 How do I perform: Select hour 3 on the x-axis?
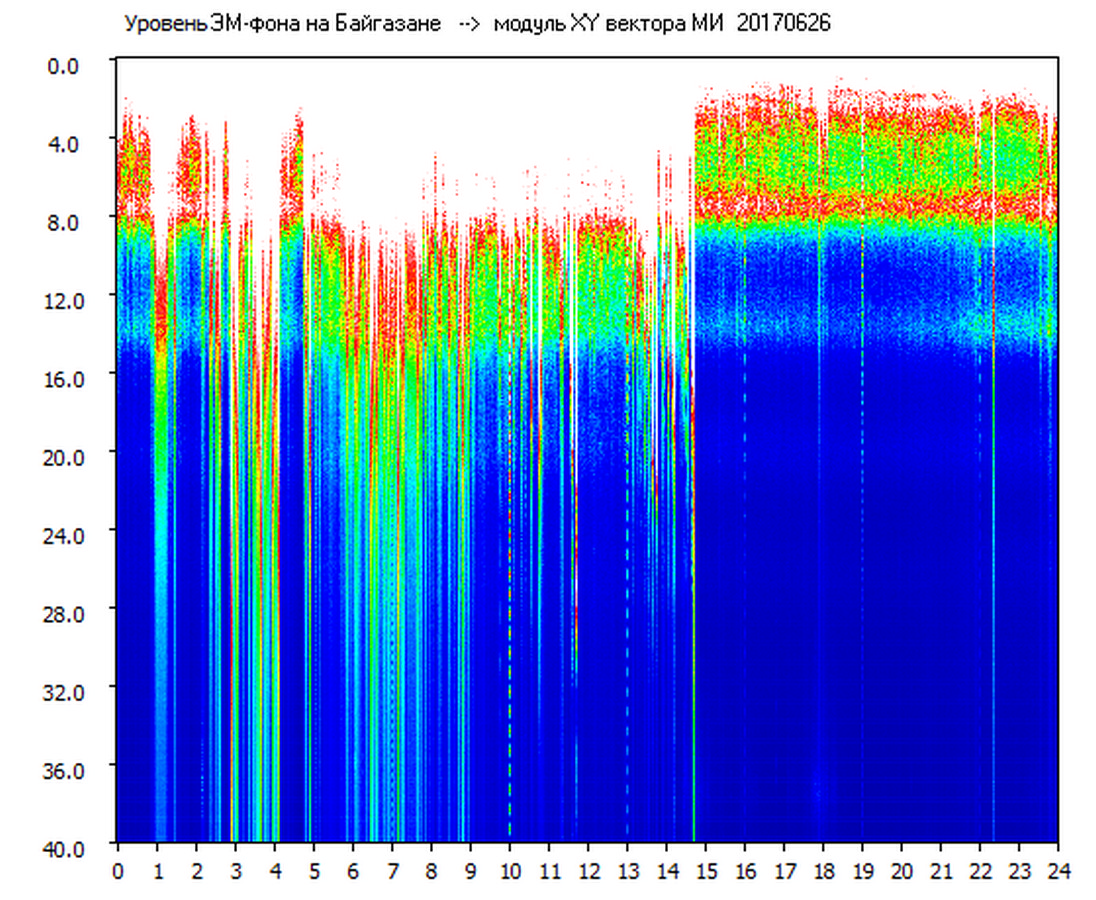click(235, 871)
